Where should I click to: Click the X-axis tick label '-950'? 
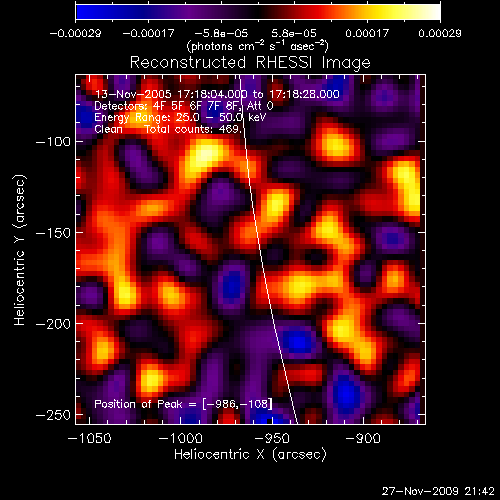(x=272, y=438)
